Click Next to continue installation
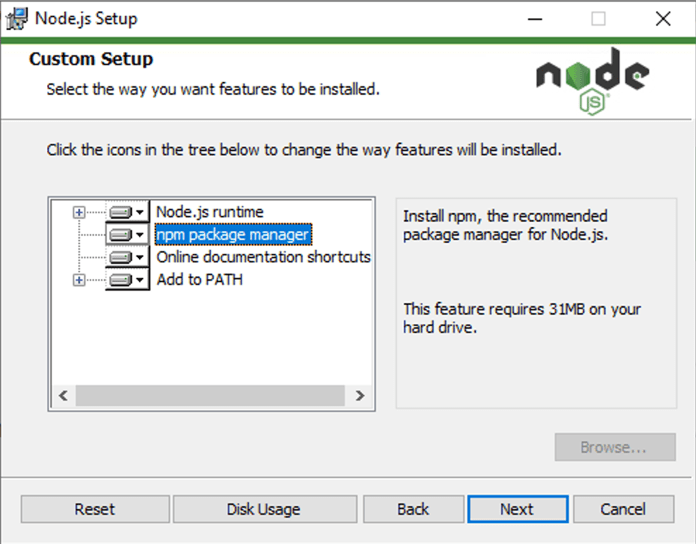 (516, 509)
